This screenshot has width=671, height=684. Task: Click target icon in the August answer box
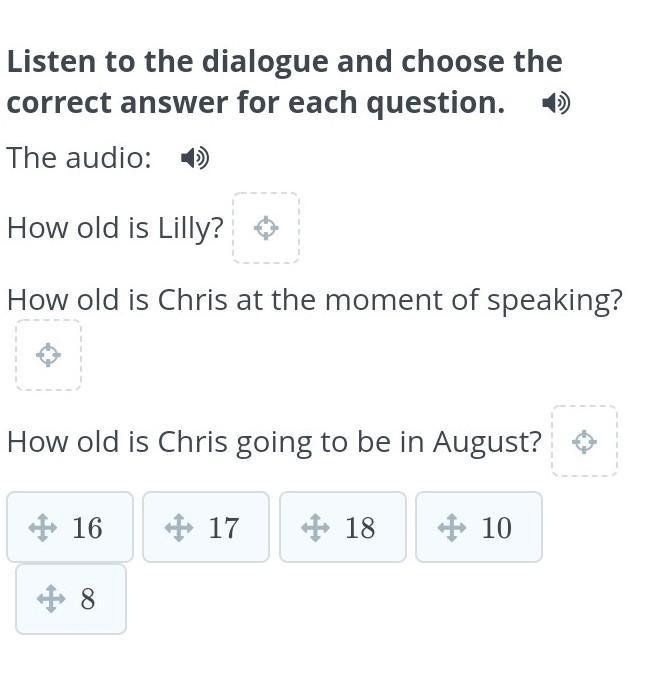(x=584, y=441)
